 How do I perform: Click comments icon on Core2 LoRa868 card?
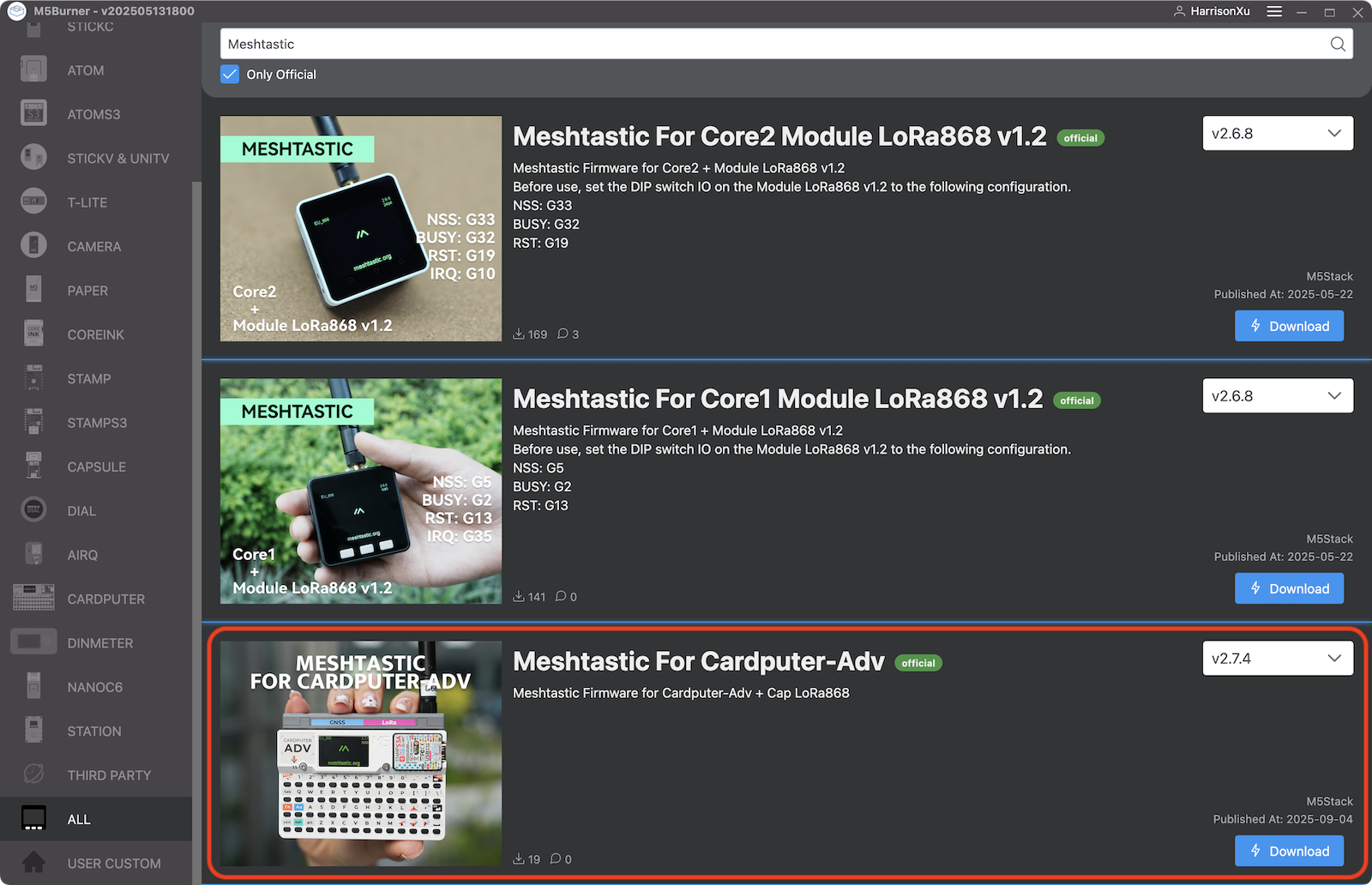point(563,334)
